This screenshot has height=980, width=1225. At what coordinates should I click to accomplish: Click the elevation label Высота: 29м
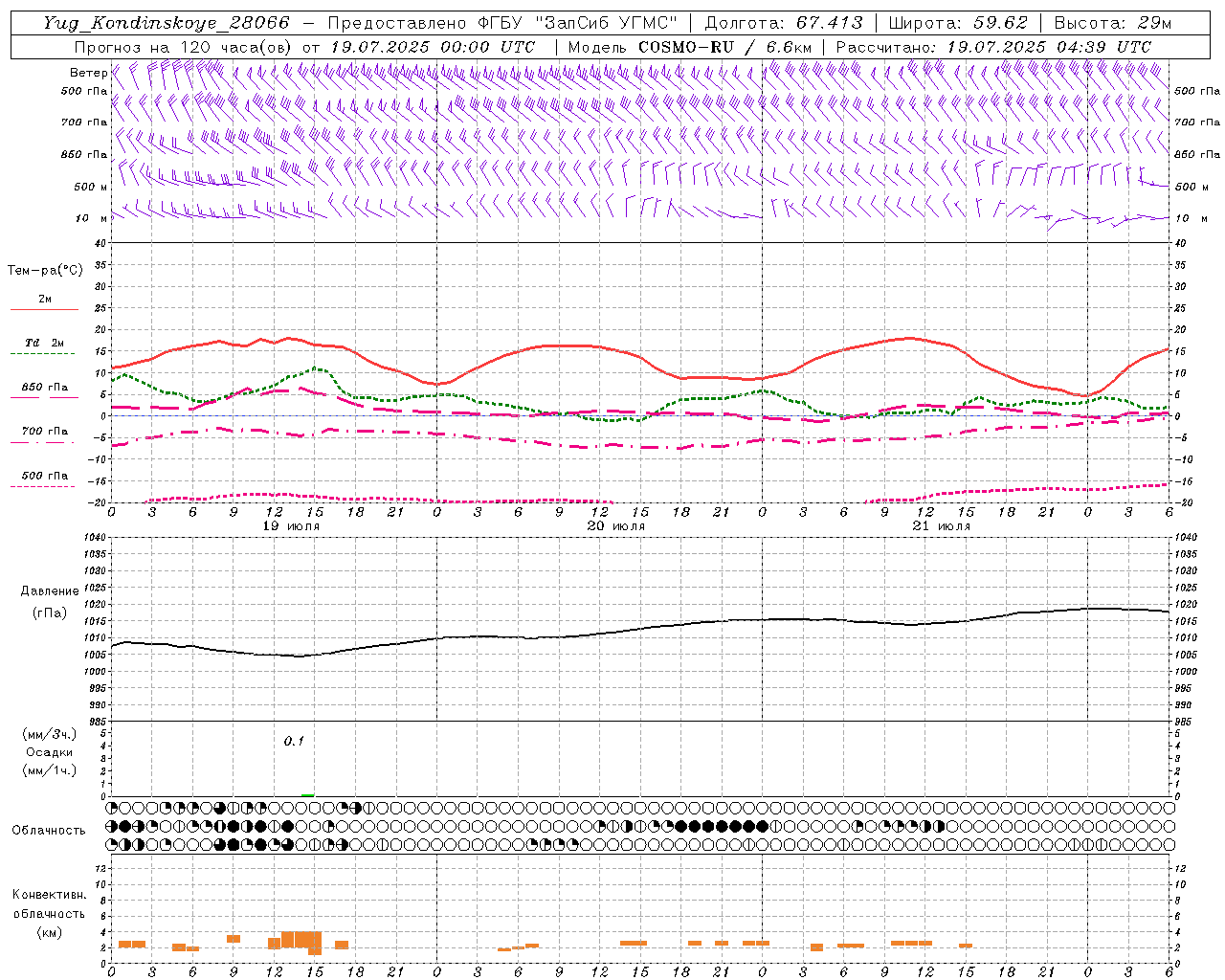[x=1112, y=23]
